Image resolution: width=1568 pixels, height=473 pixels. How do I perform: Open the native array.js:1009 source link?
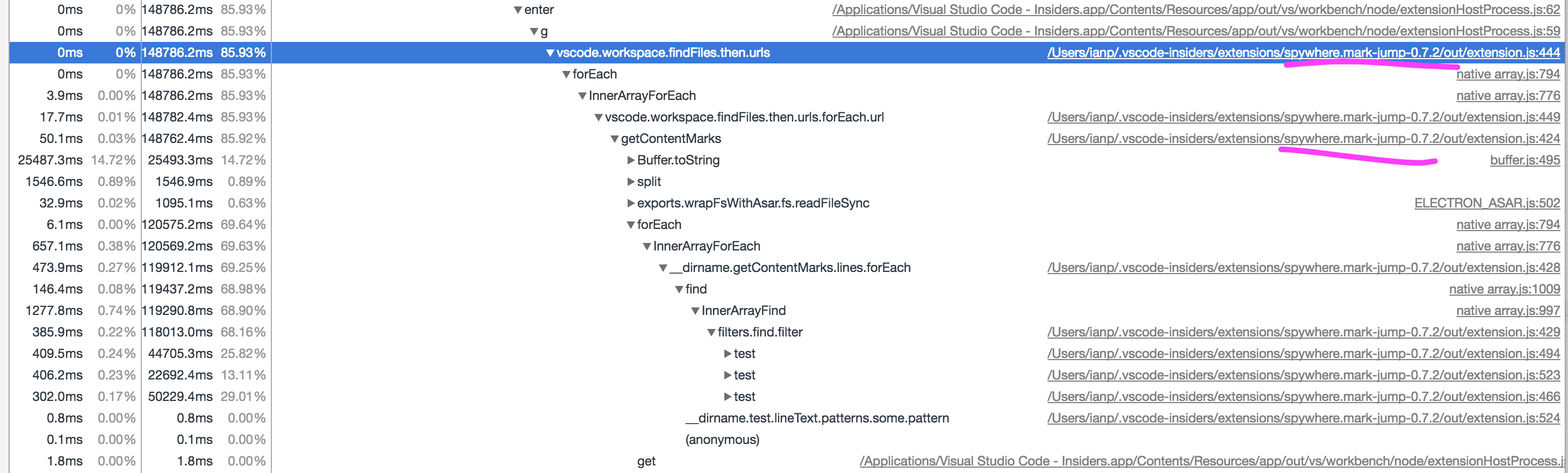pos(1504,289)
